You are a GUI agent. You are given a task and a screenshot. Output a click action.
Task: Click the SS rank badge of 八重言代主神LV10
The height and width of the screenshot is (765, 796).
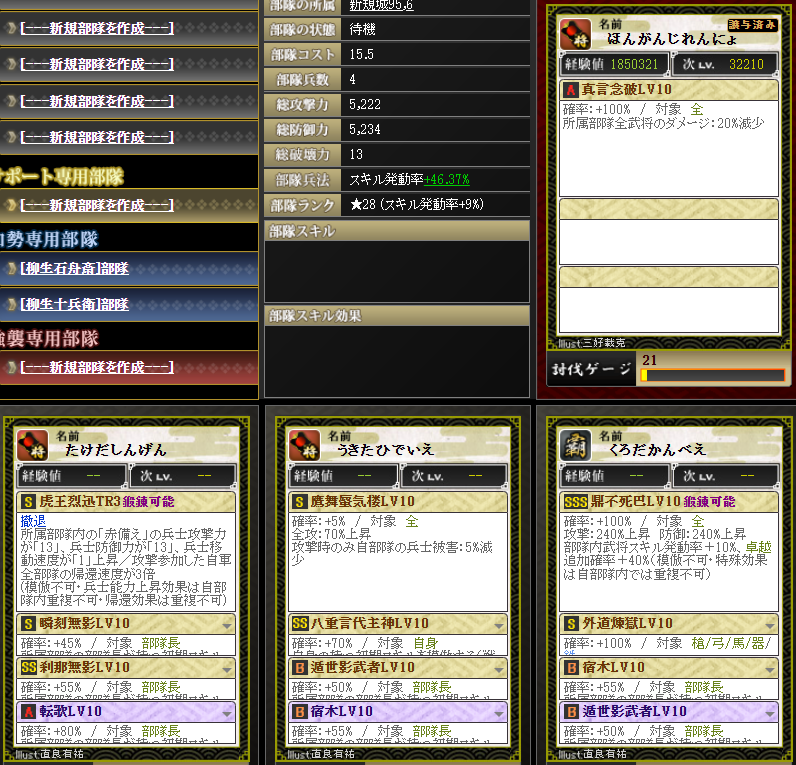300,623
